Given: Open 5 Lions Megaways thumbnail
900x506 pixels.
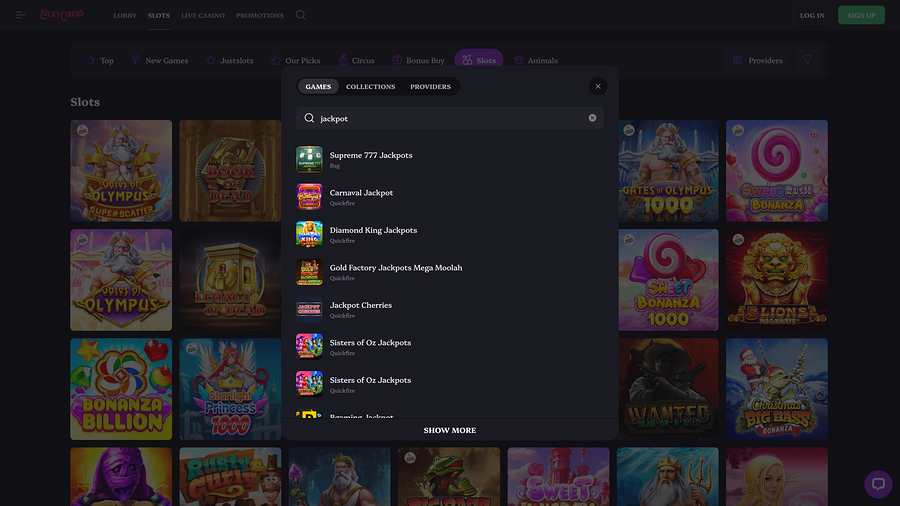Looking at the screenshot, I should click(x=777, y=280).
